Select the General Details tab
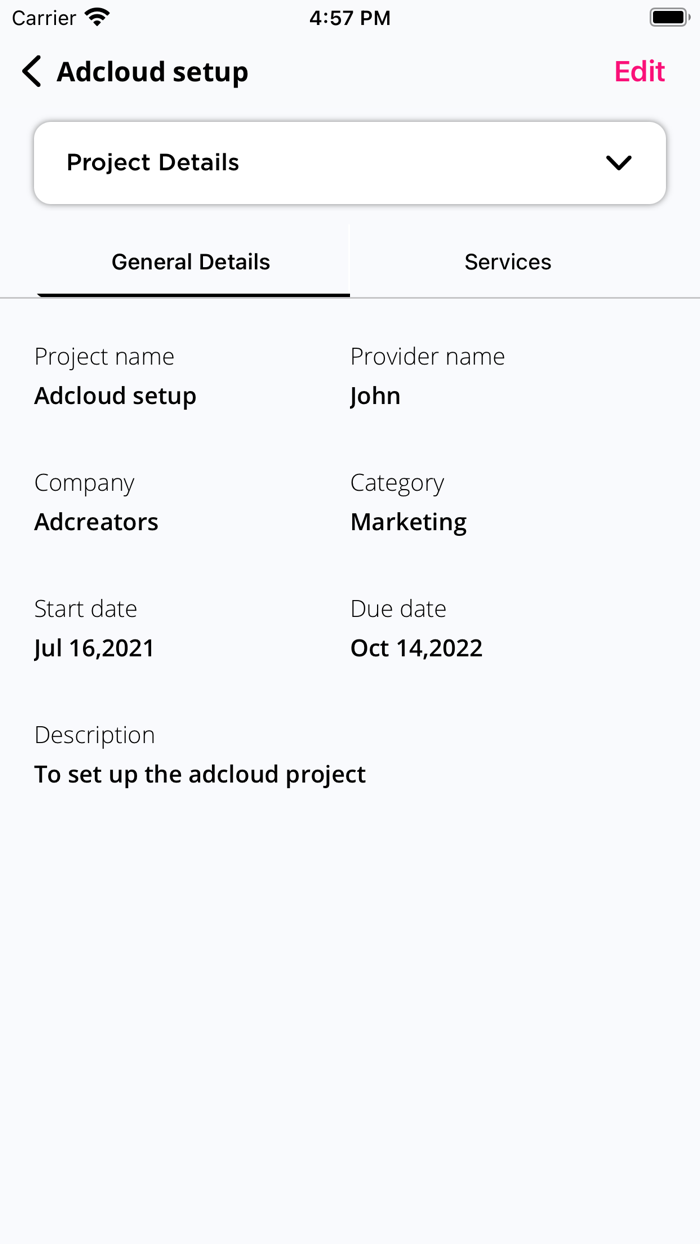This screenshot has width=700, height=1244. [x=191, y=262]
